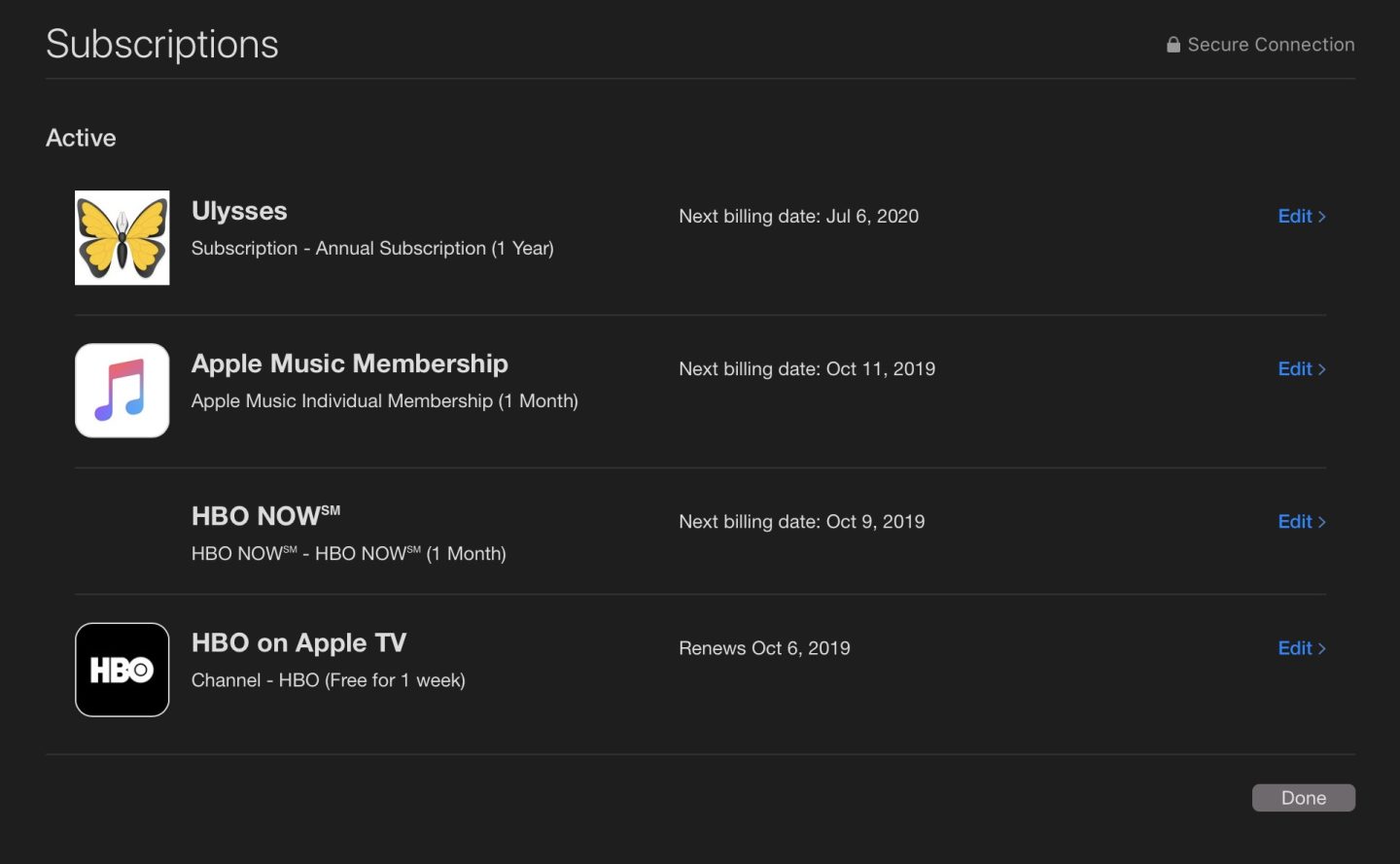Viewport: 1400px width, 864px height.
Task: Click the chevron beside Apple Music Edit
Action: click(1322, 369)
